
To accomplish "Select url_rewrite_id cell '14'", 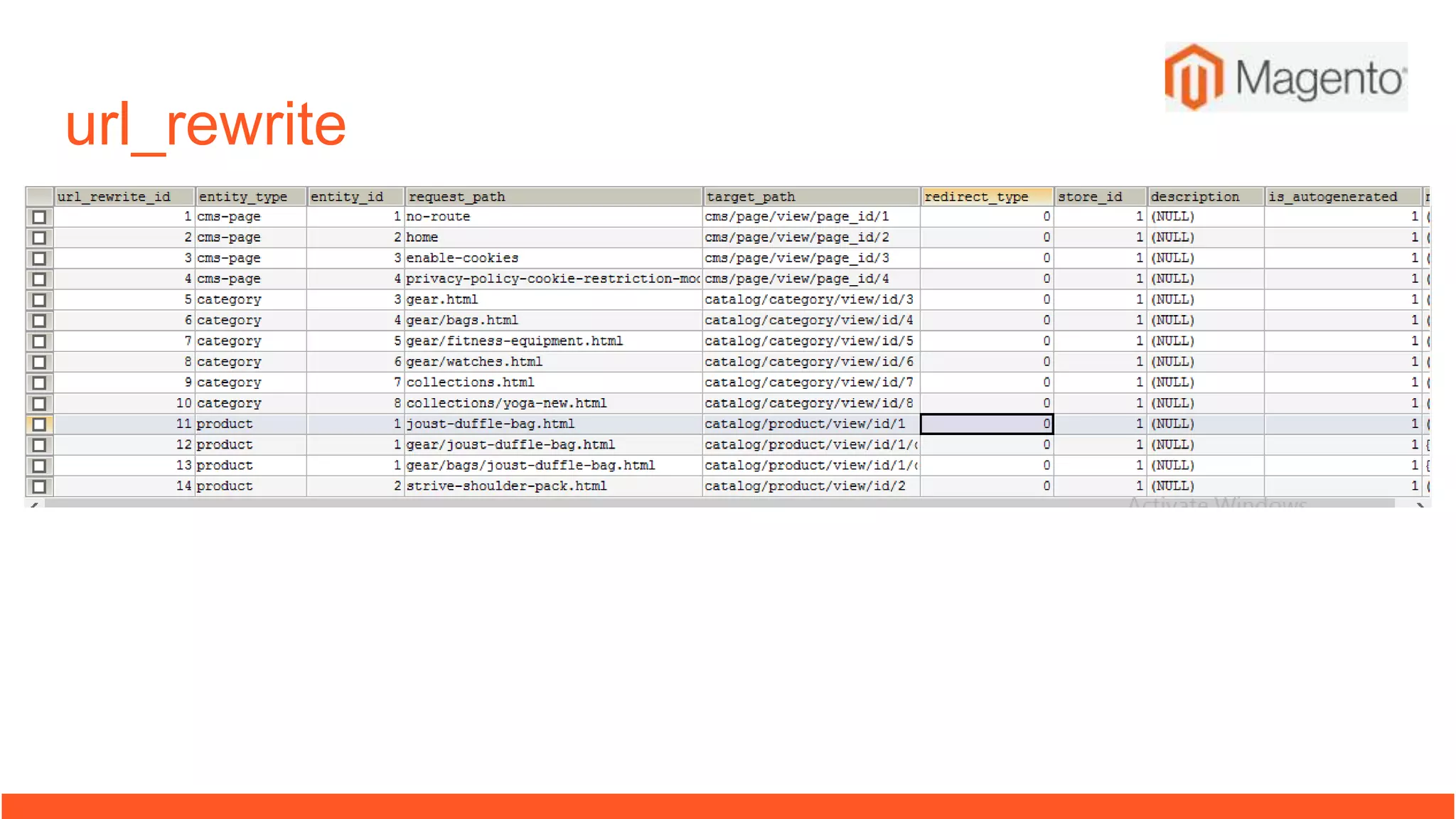I will point(124,486).
